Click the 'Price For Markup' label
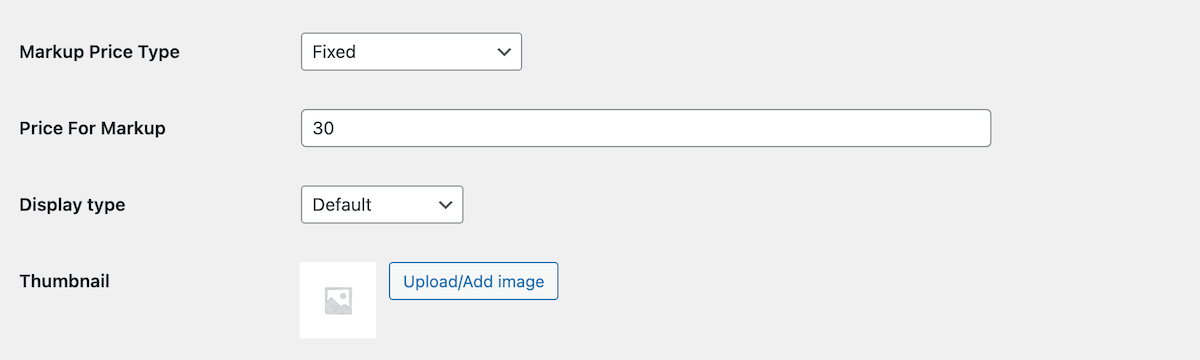The height and width of the screenshot is (360, 1200). pyautogui.click(x=93, y=128)
